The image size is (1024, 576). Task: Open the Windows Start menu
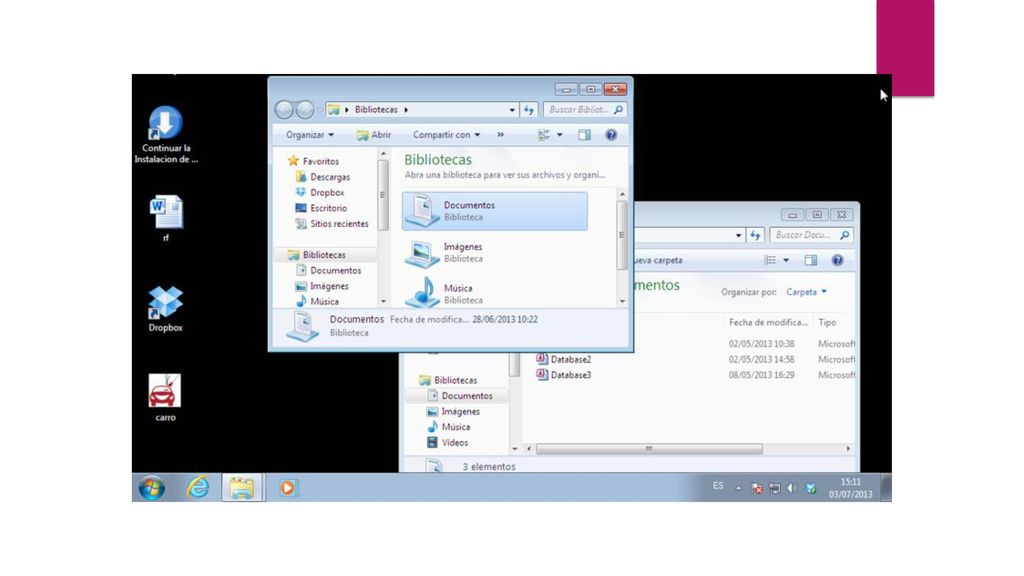(152, 488)
